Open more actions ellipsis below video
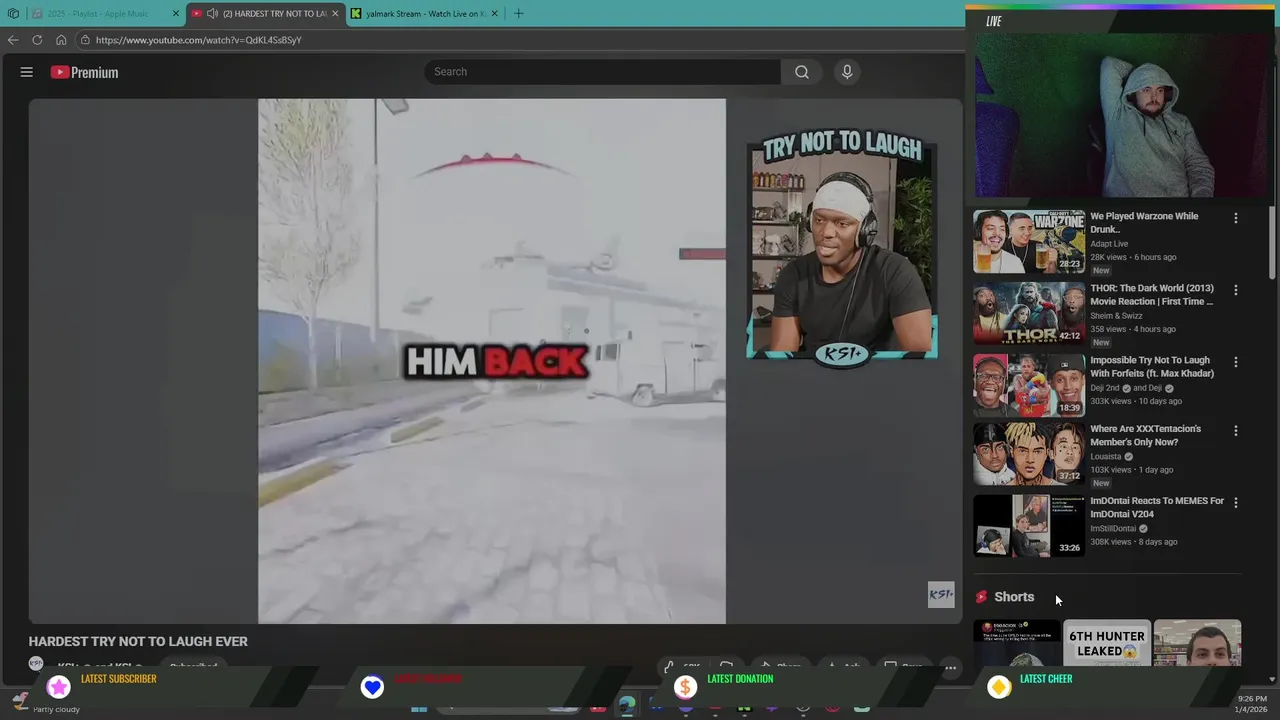Image resolution: width=1280 pixels, height=720 pixels. click(x=950, y=667)
